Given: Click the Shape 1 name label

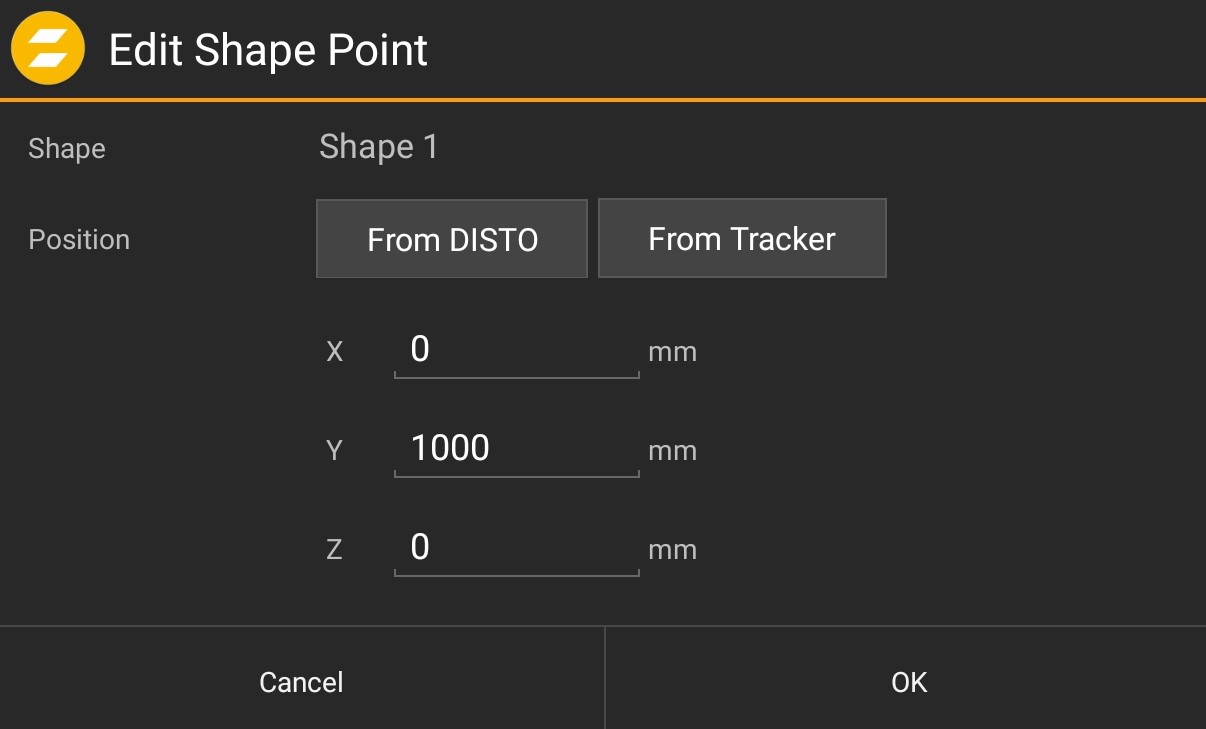Looking at the screenshot, I should point(378,147).
